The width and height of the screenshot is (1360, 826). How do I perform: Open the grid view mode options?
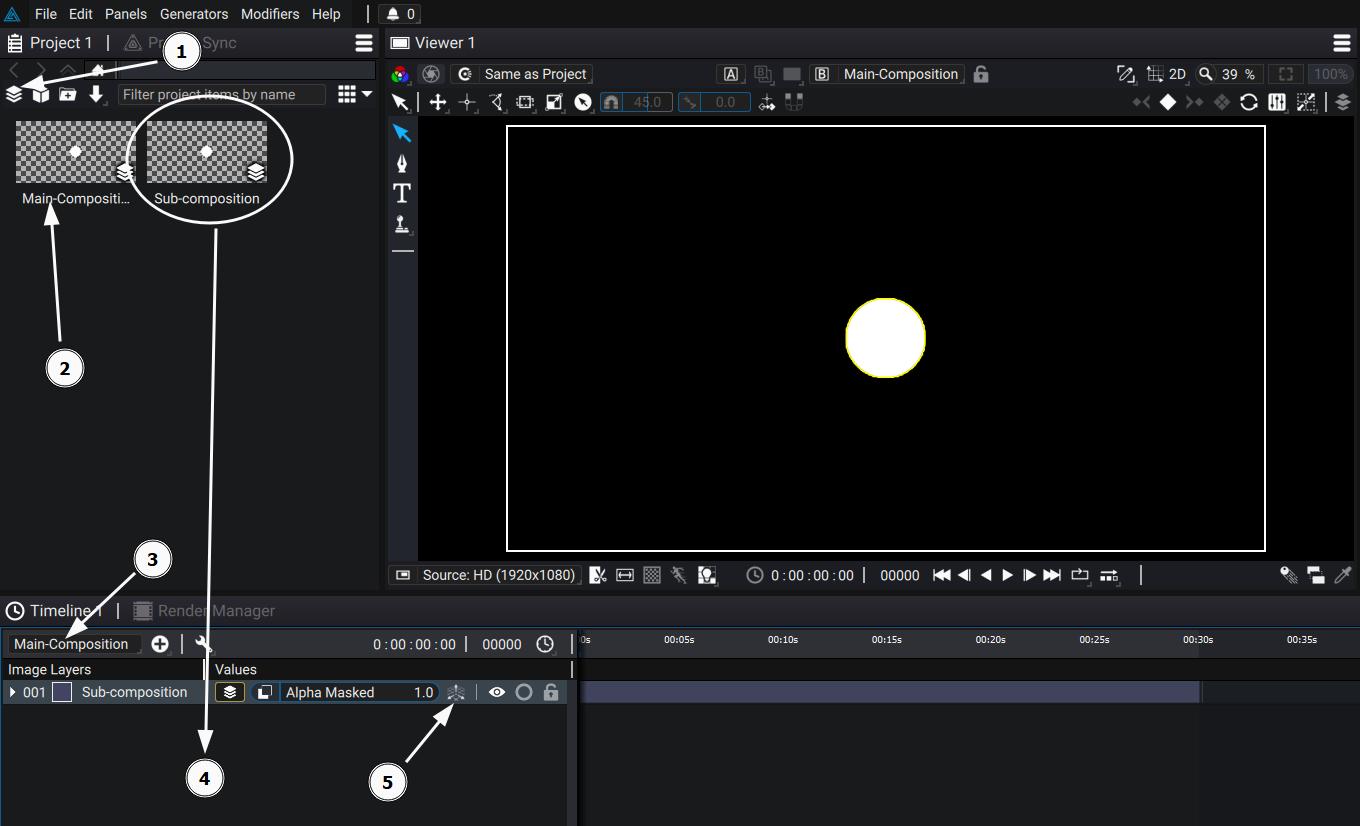pyautogui.click(x=354, y=94)
